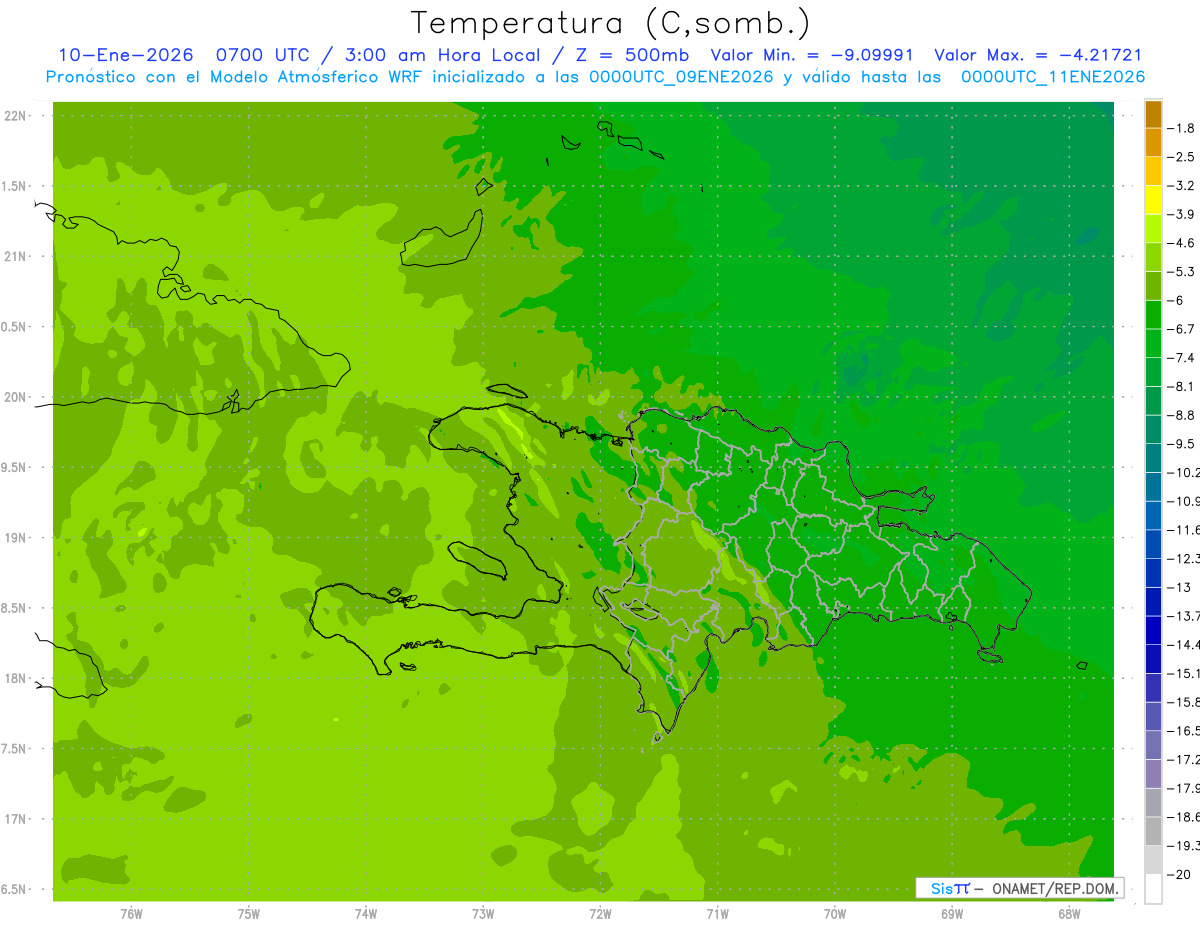Click the '18N' latitude label

click(x=14, y=678)
